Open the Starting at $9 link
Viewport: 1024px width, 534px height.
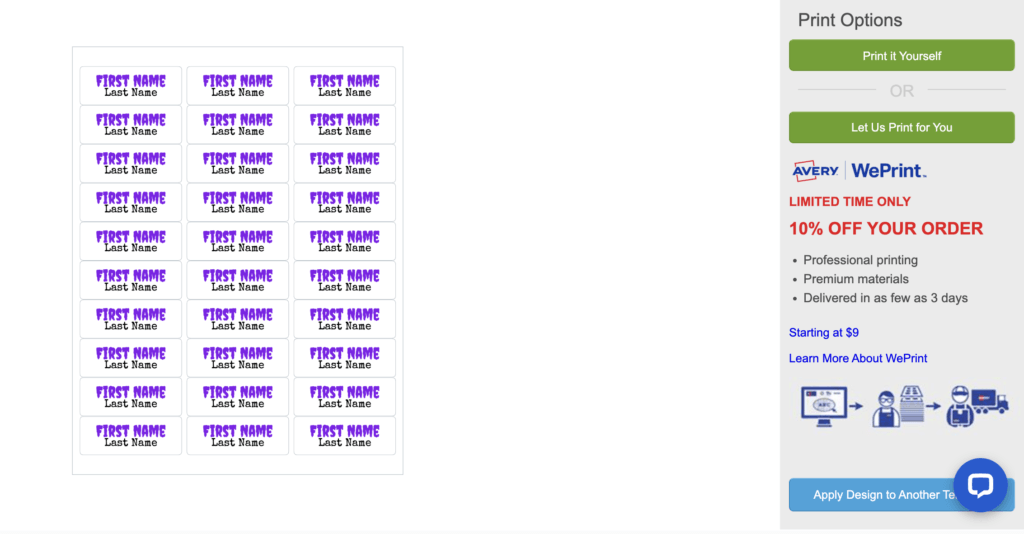tap(823, 332)
